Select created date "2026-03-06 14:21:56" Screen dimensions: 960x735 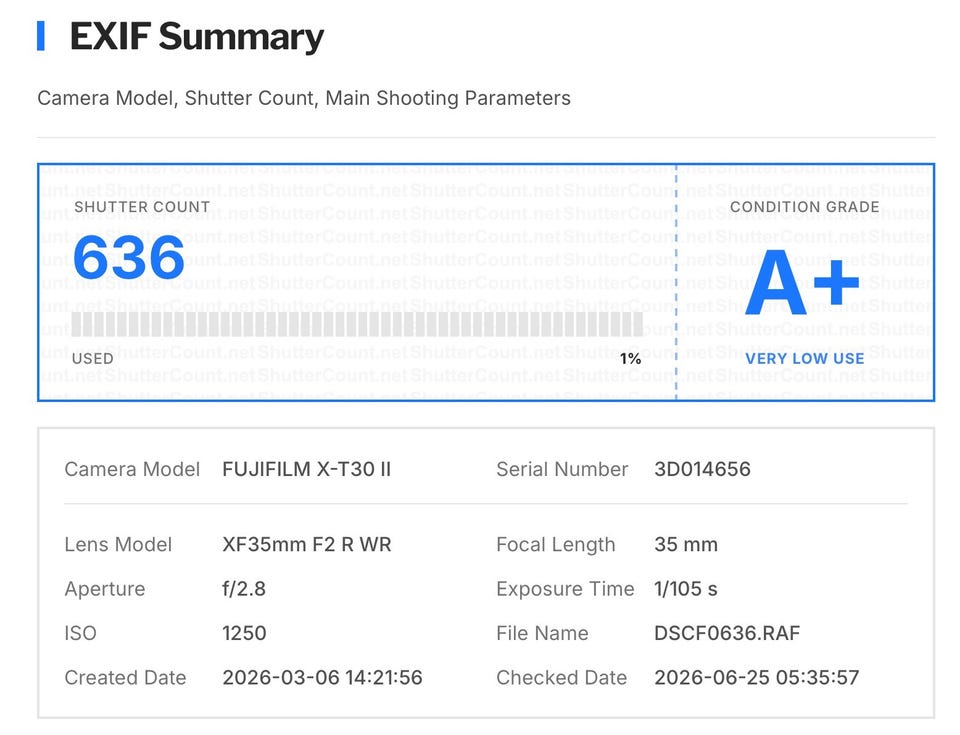(322, 677)
